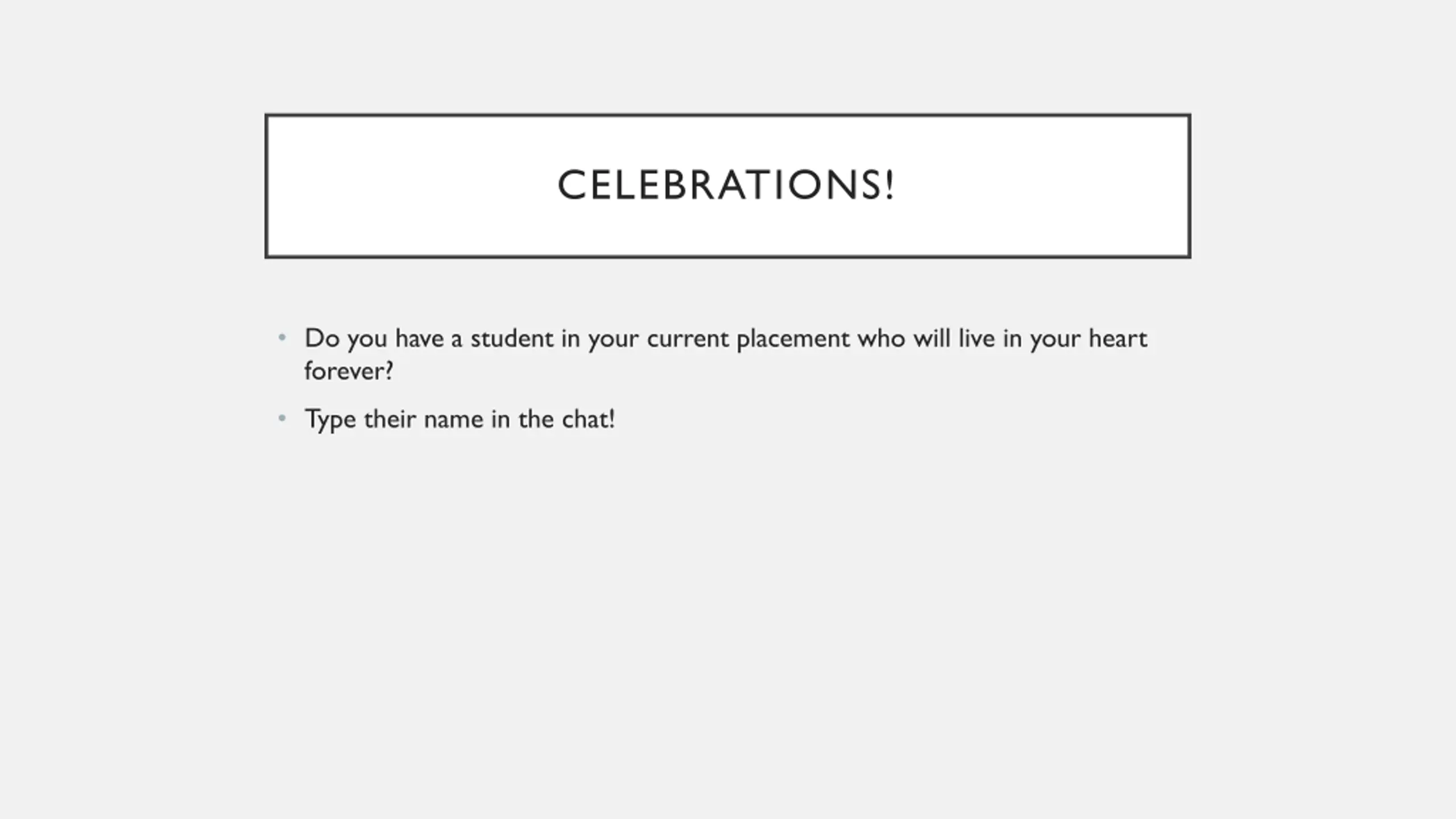This screenshot has width=1456, height=819.
Task: Click the word "their" in the second bullet
Action: [390, 419]
